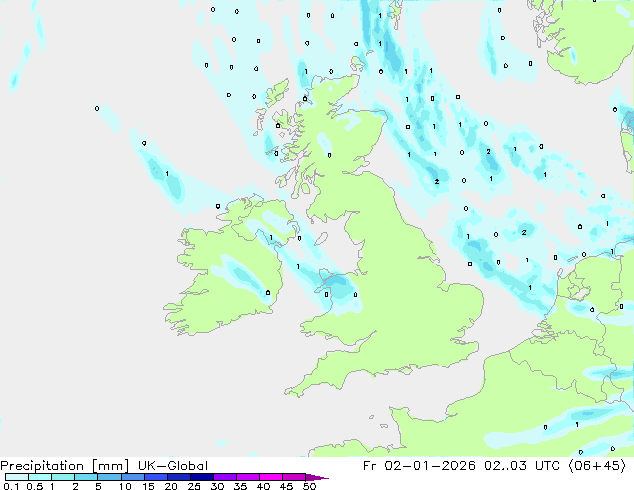This screenshot has height=490, width=634.
Task: Click the '40' legend scale label
Action: point(263,486)
